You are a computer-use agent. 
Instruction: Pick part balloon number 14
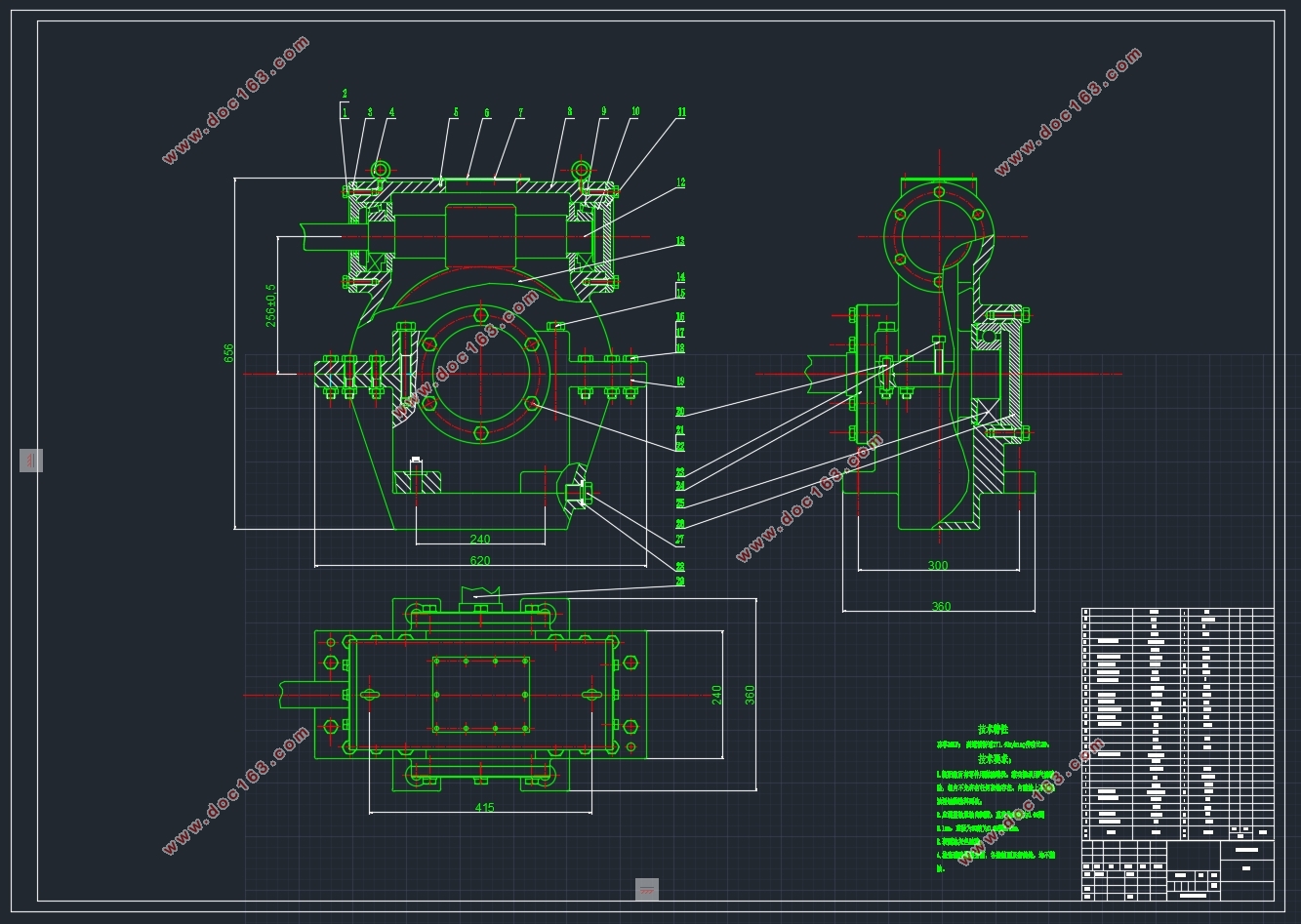point(680,278)
